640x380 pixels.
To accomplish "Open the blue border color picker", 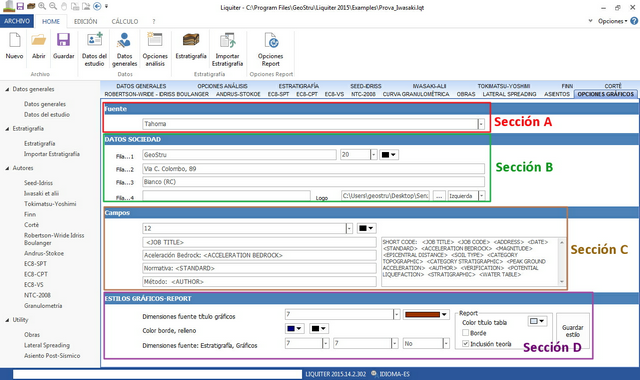I will (x=294, y=329).
